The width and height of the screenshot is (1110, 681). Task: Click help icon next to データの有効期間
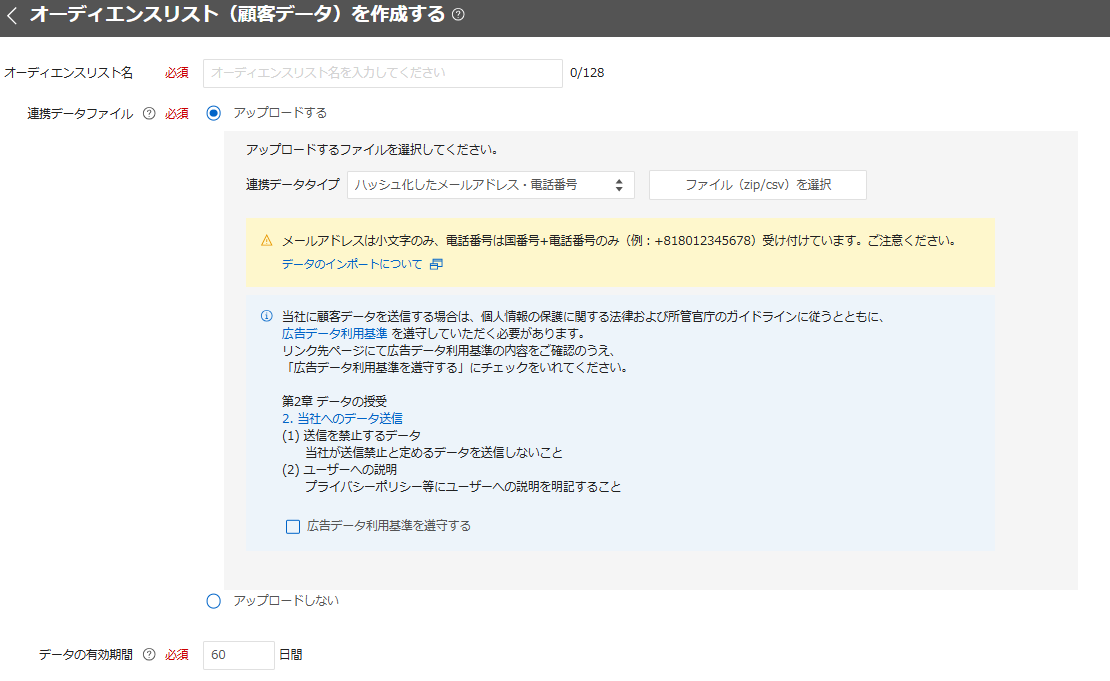[x=149, y=655]
